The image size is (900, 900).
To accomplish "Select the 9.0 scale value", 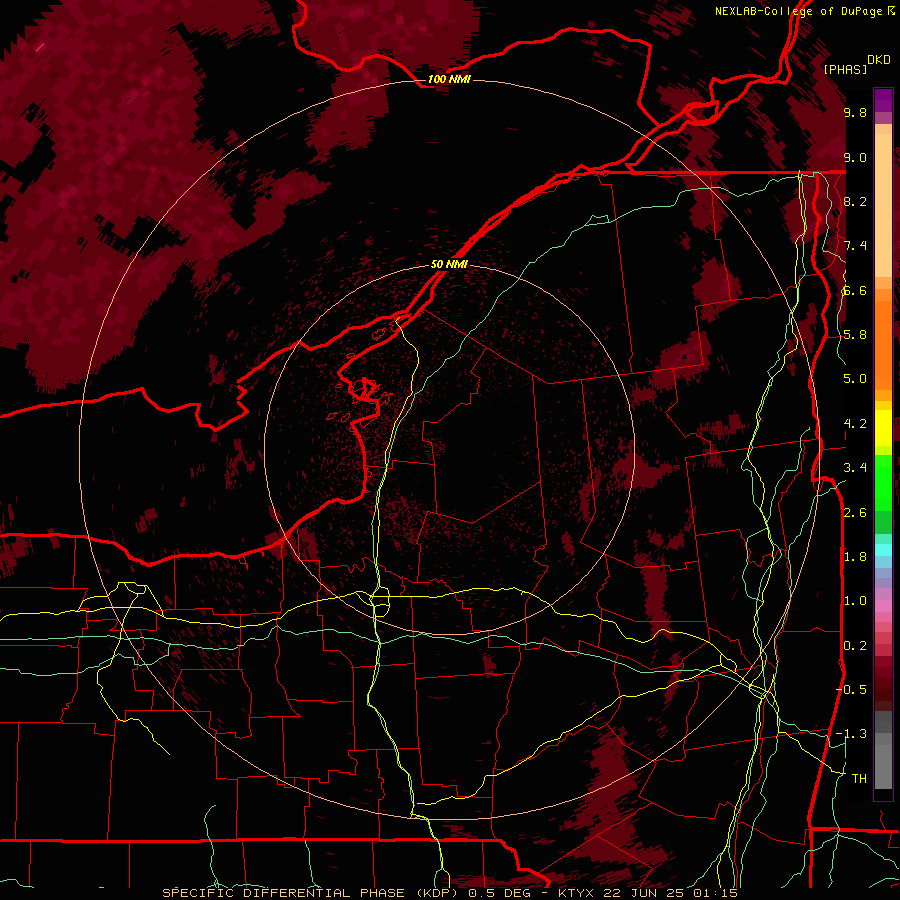I will [x=855, y=157].
